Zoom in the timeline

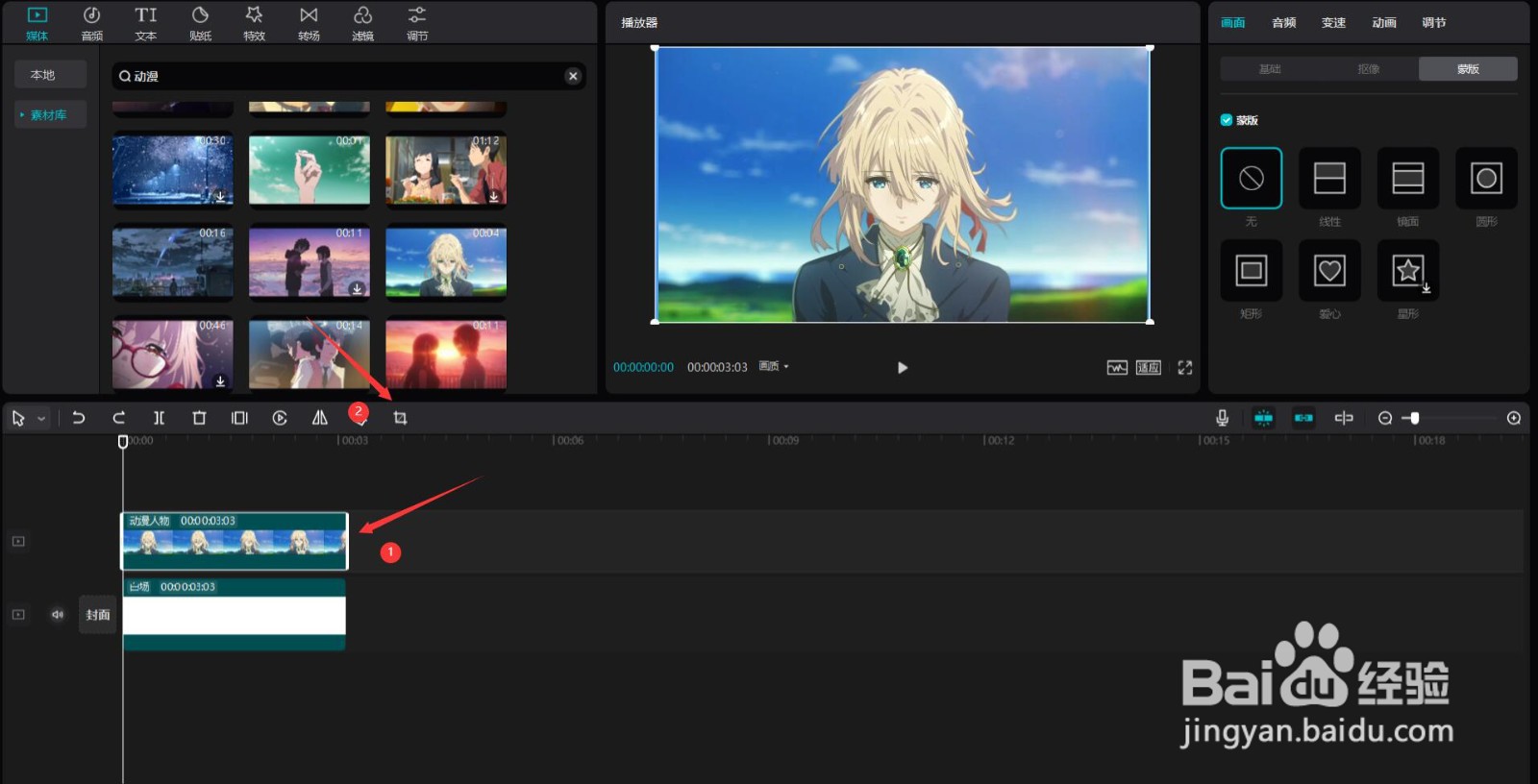tap(1514, 418)
